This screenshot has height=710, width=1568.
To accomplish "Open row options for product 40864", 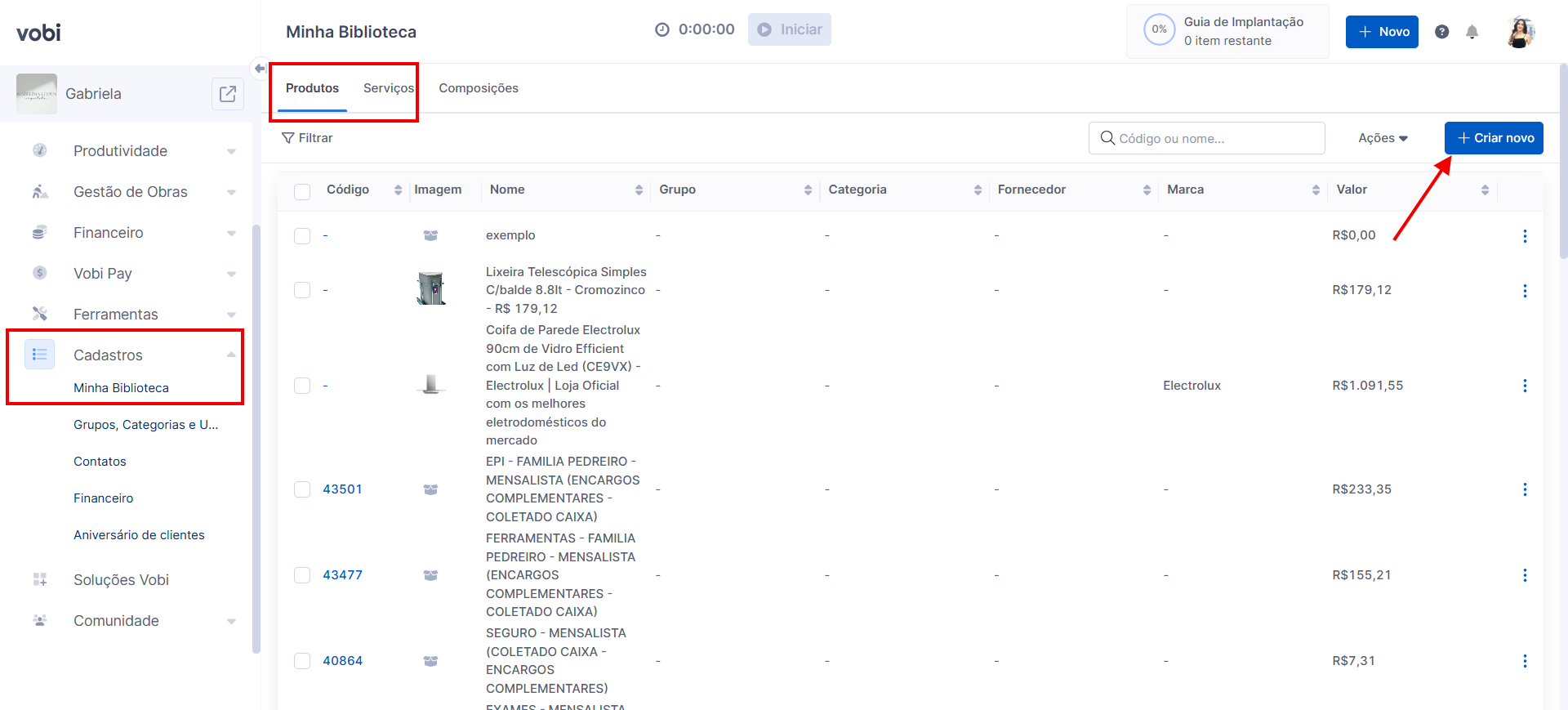I will point(1525,660).
